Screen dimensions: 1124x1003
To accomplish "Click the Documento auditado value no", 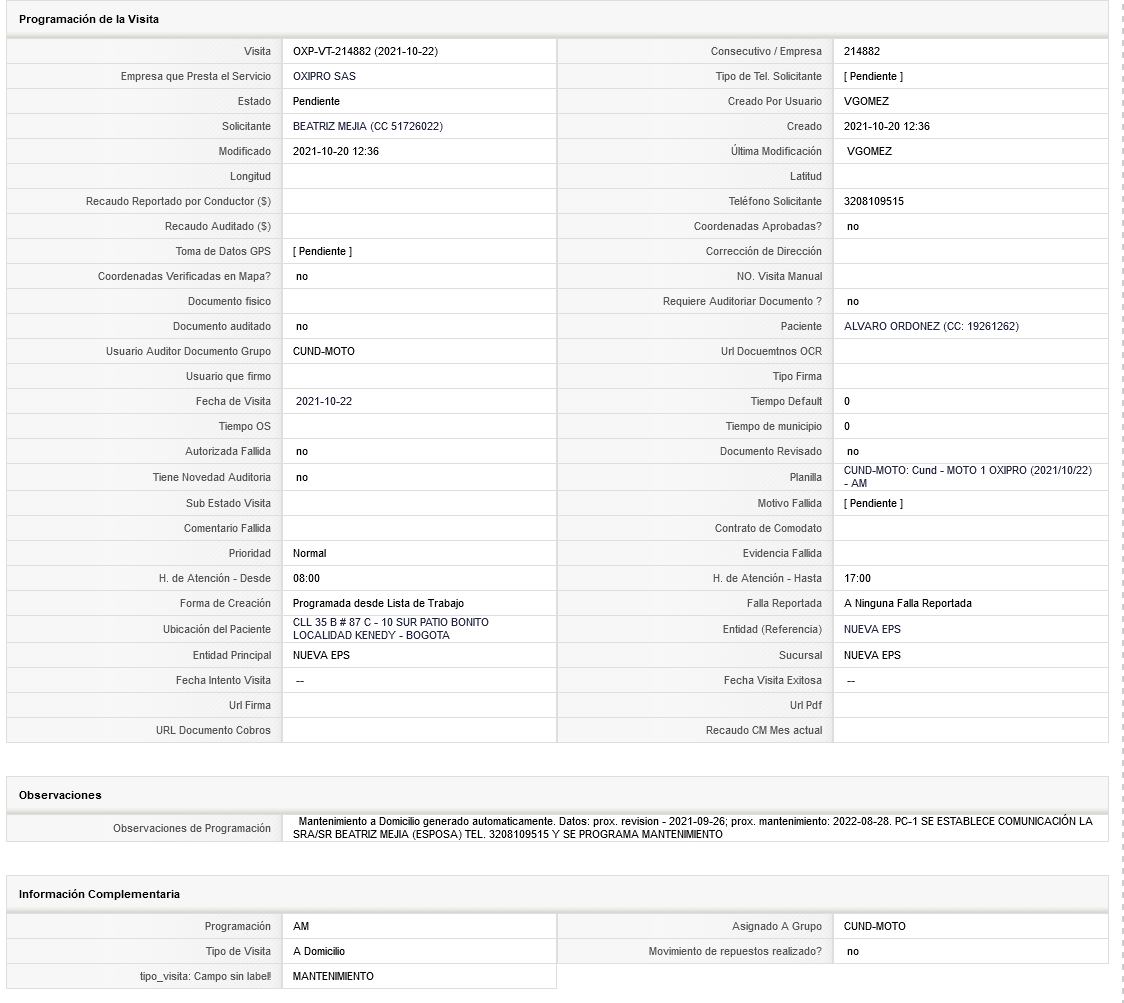I will point(302,326).
